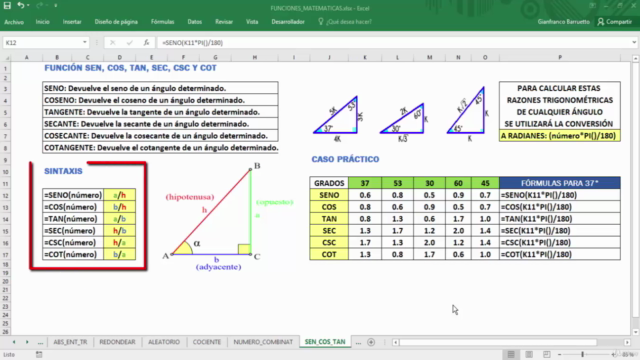Open the Revisar ribbon tab
This screenshot has height=360, width=640.
(x=224, y=22)
